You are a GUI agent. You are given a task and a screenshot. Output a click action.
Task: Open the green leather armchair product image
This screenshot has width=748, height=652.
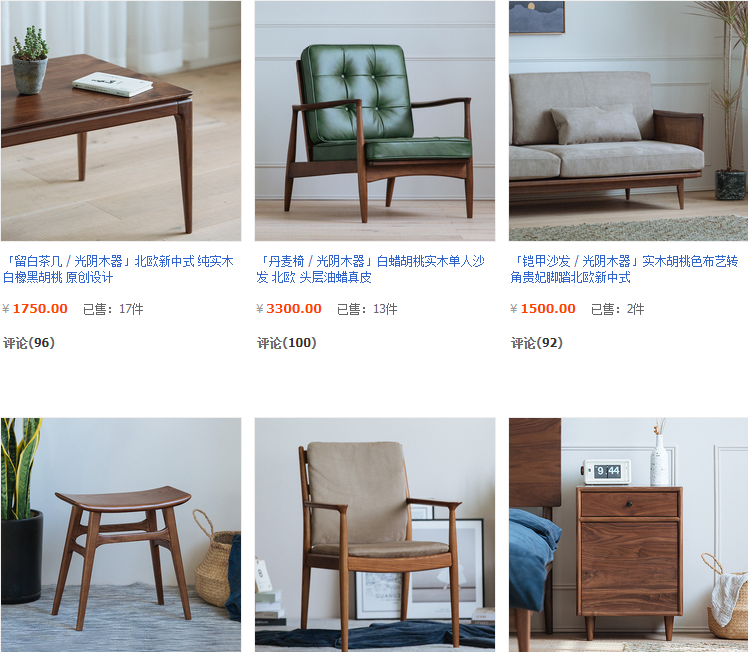[375, 121]
